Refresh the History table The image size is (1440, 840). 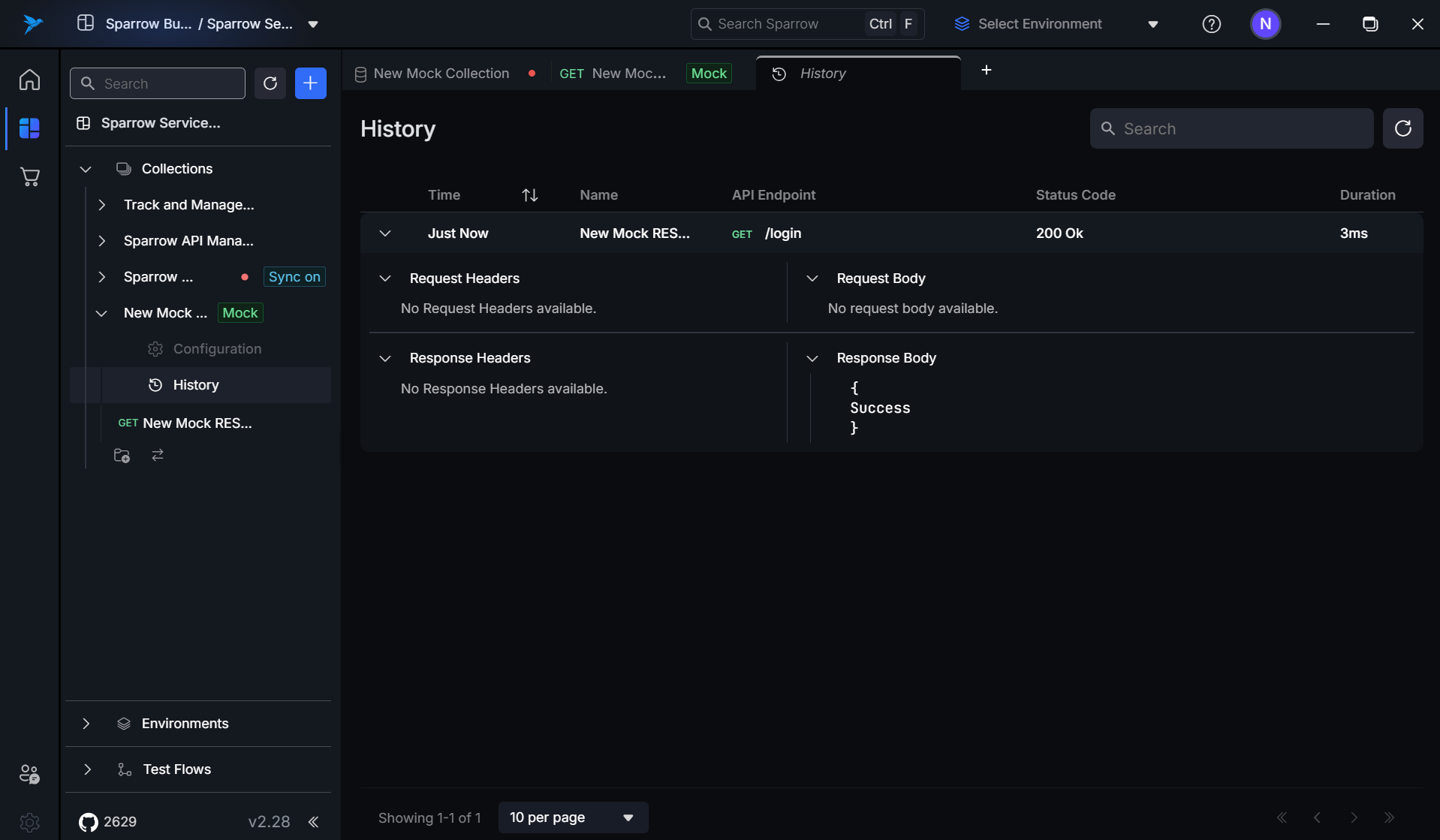1403,128
